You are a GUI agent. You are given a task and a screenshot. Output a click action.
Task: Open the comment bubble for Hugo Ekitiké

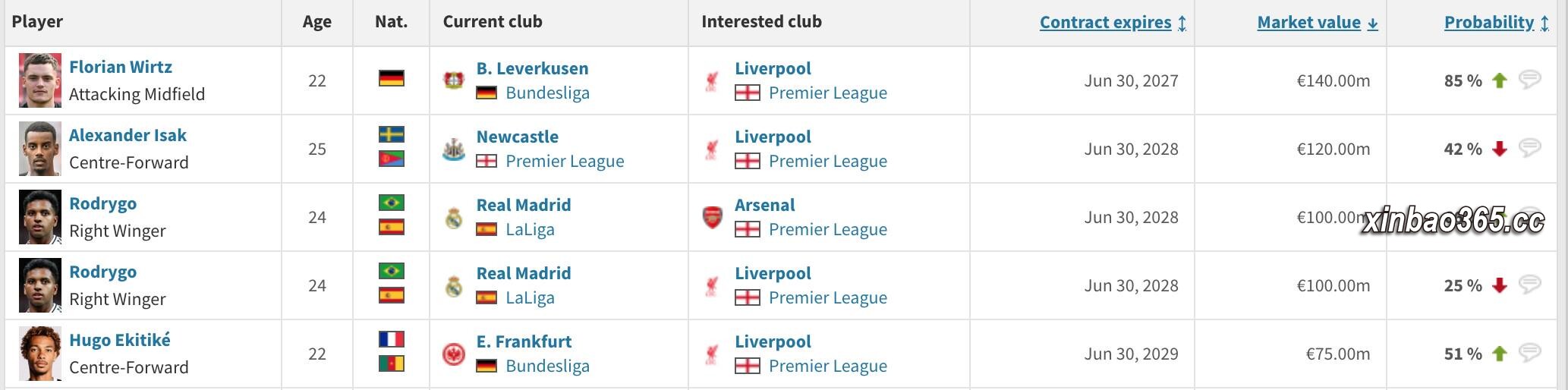click(x=1529, y=353)
